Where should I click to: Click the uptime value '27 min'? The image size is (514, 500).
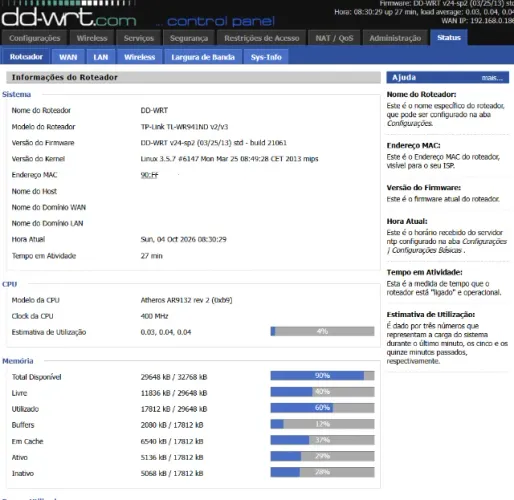[151, 256]
